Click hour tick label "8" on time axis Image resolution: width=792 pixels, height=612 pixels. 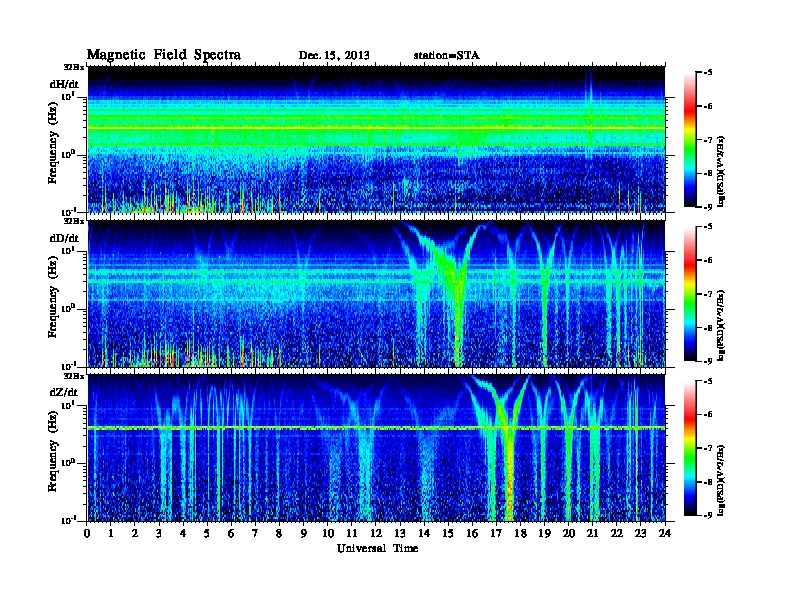[x=279, y=534]
